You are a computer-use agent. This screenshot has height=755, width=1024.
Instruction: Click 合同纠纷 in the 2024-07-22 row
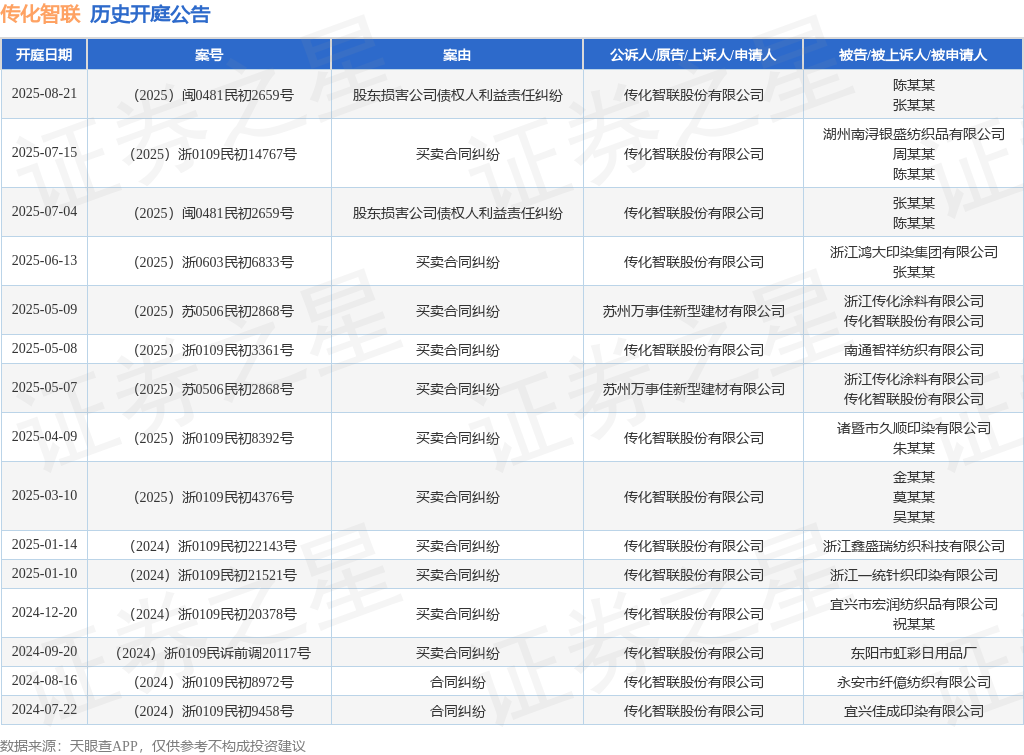click(457, 712)
